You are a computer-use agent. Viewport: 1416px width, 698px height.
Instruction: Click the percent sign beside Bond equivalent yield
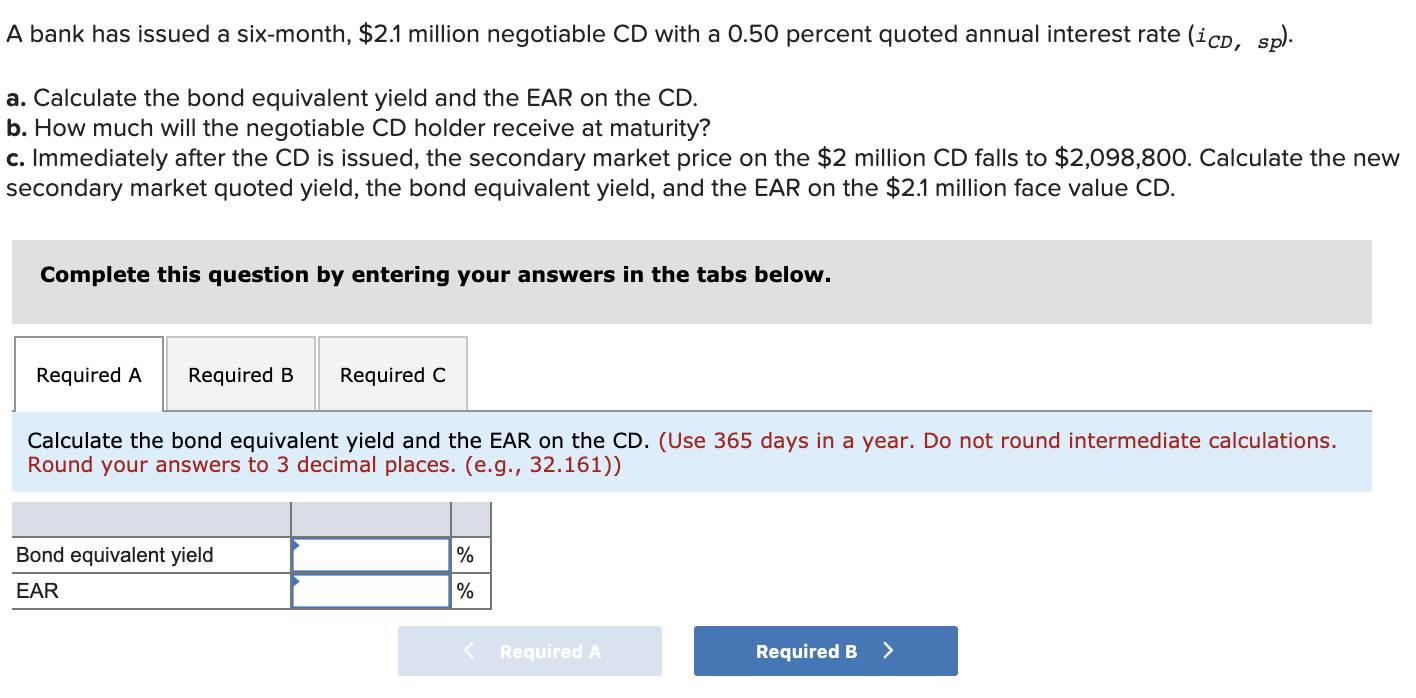click(465, 555)
